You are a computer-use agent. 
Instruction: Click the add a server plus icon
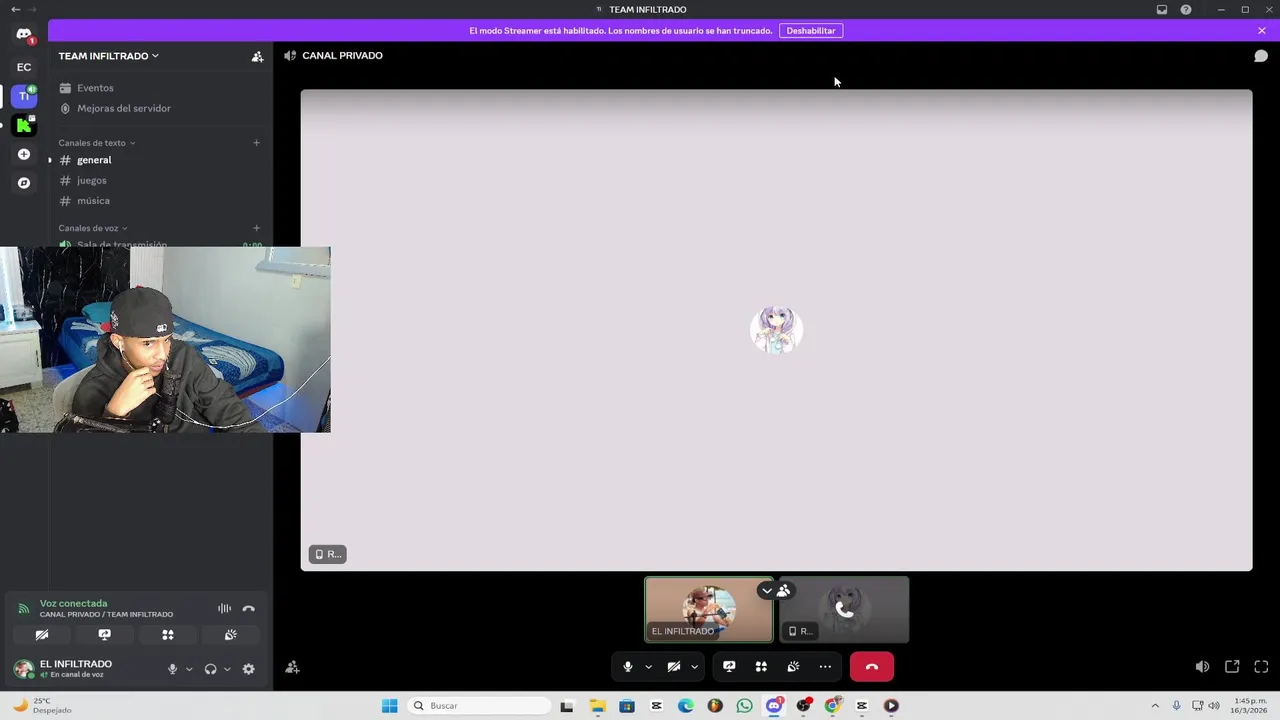pyautogui.click(x=24, y=154)
